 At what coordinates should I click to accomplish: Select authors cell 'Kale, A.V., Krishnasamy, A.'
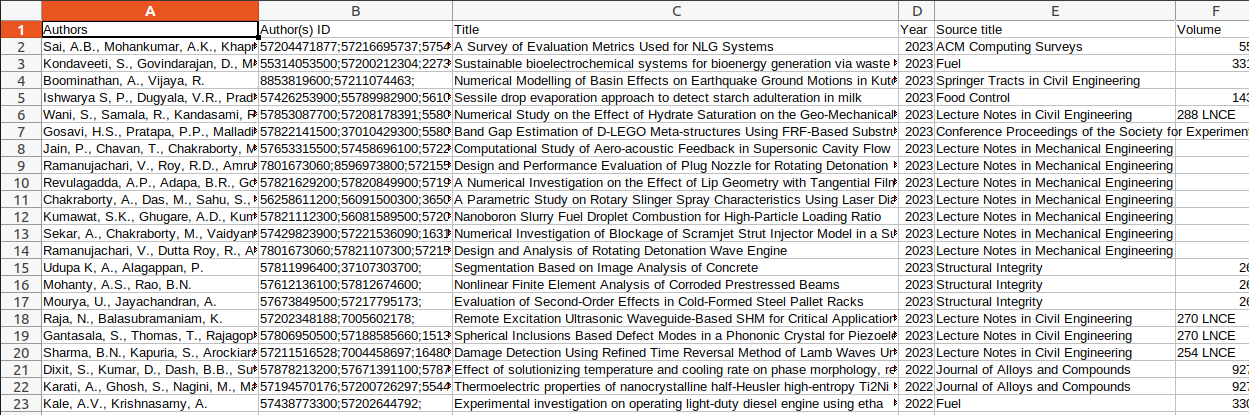pos(150,404)
